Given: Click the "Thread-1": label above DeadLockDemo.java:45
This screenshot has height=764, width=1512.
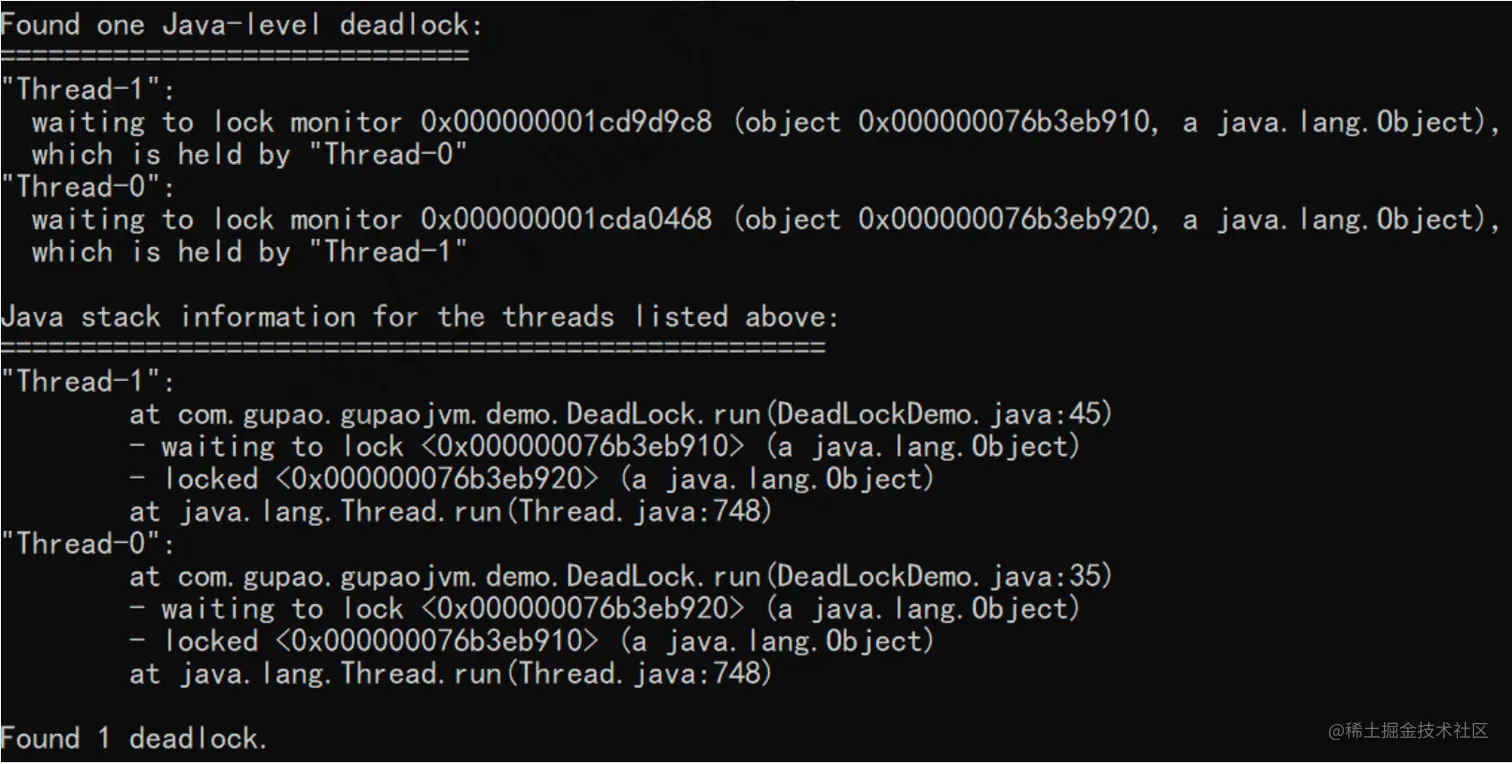Looking at the screenshot, I should (88, 382).
